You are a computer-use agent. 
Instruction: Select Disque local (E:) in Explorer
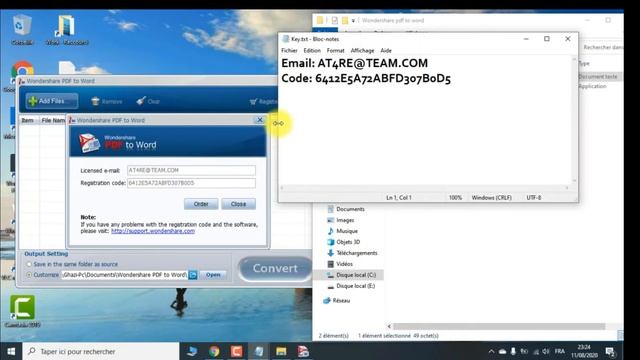click(356, 286)
